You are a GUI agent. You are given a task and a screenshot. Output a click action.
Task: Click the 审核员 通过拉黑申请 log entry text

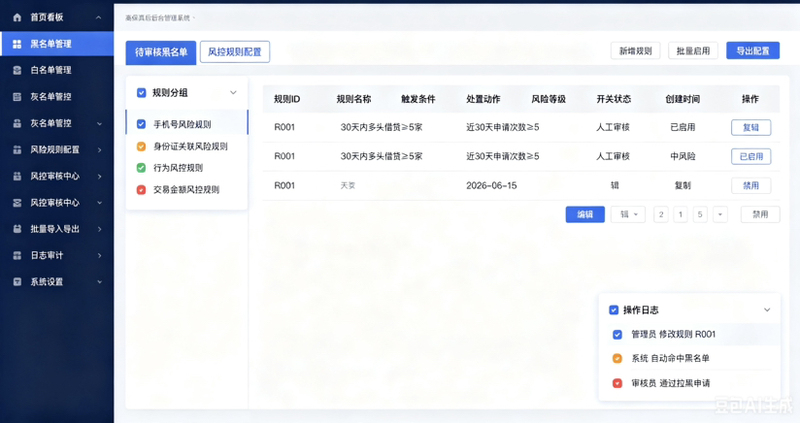pyautogui.click(x=670, y=383)
